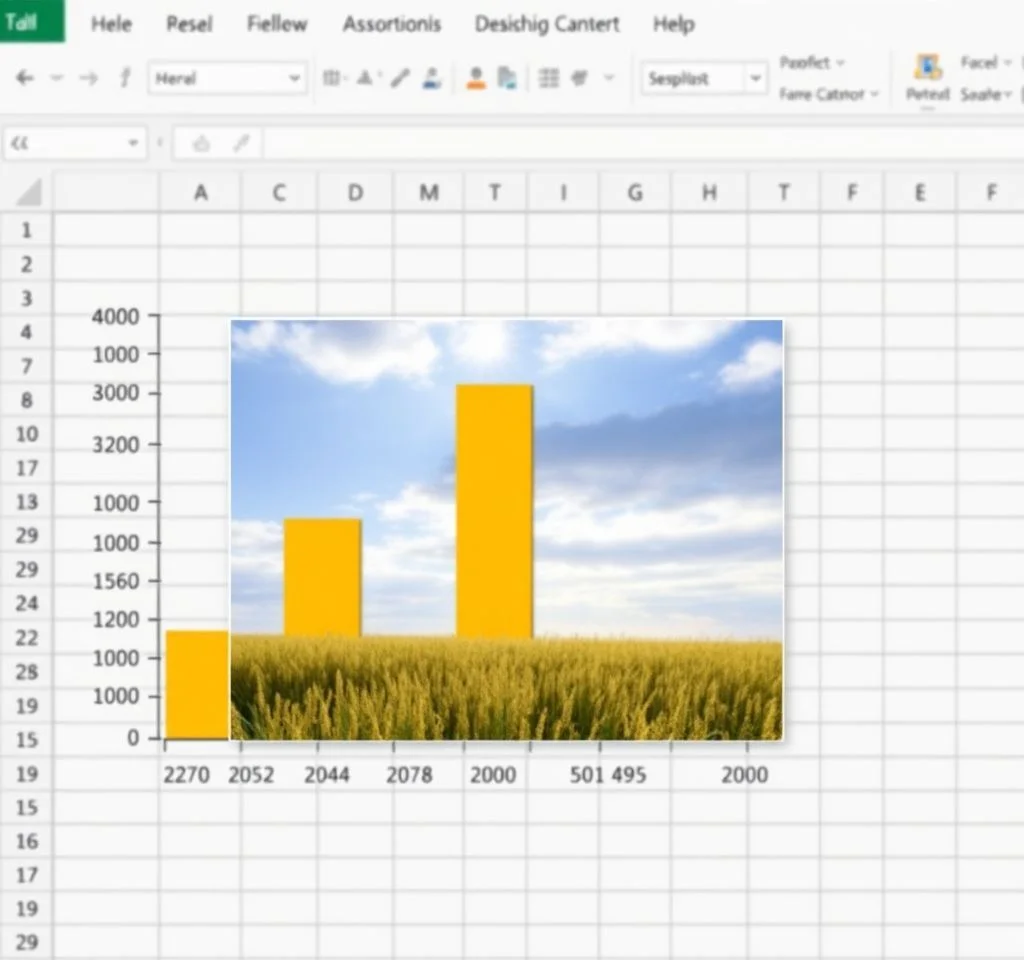Select the tallest yellow chart bar
The height and width of the screenshot is (960, 1024).
coord(494,510)
